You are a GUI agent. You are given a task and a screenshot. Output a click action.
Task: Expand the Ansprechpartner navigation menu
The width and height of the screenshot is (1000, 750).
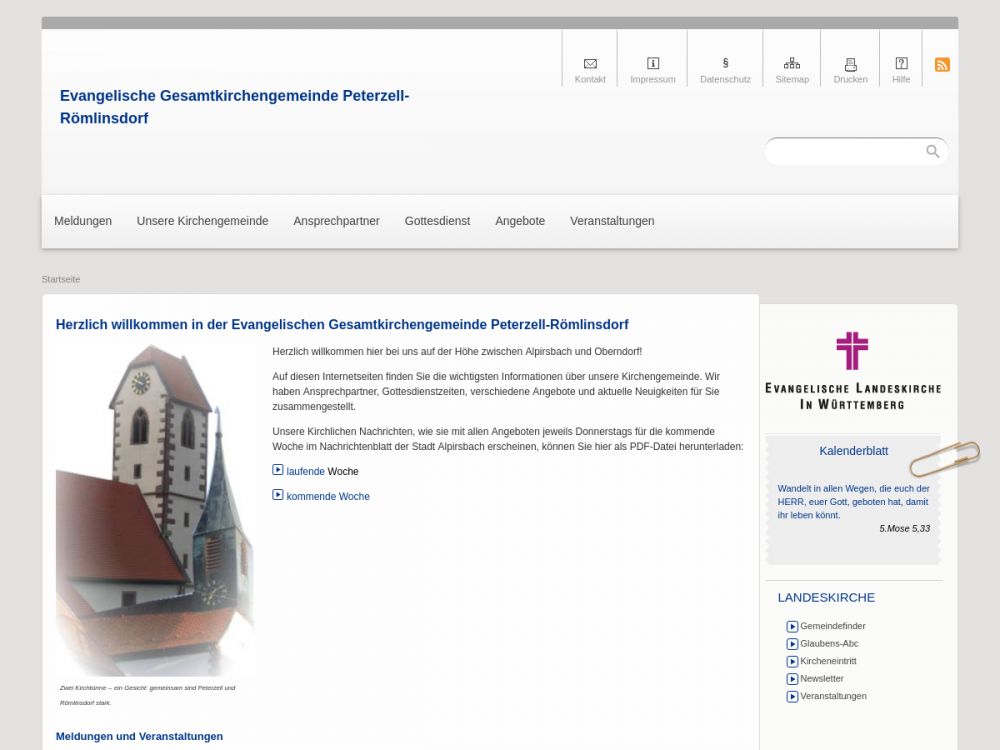336,221
